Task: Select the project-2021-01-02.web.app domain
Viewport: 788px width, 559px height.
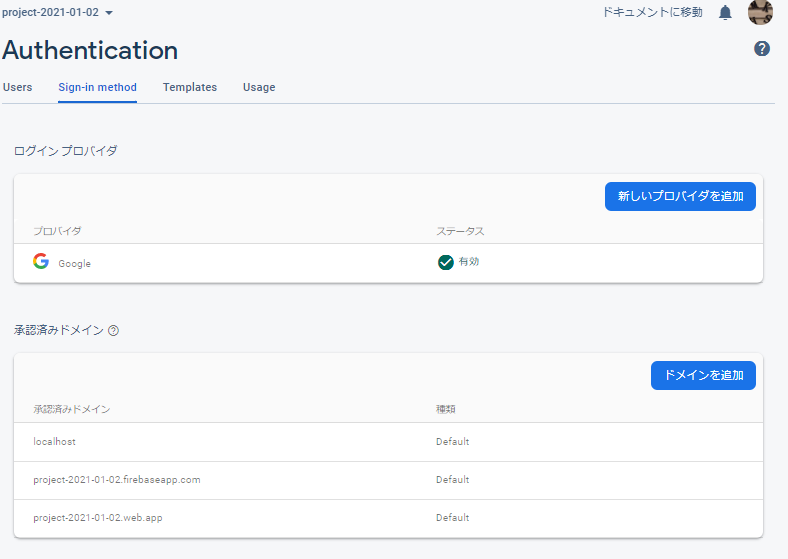Action: pos(97,517)
